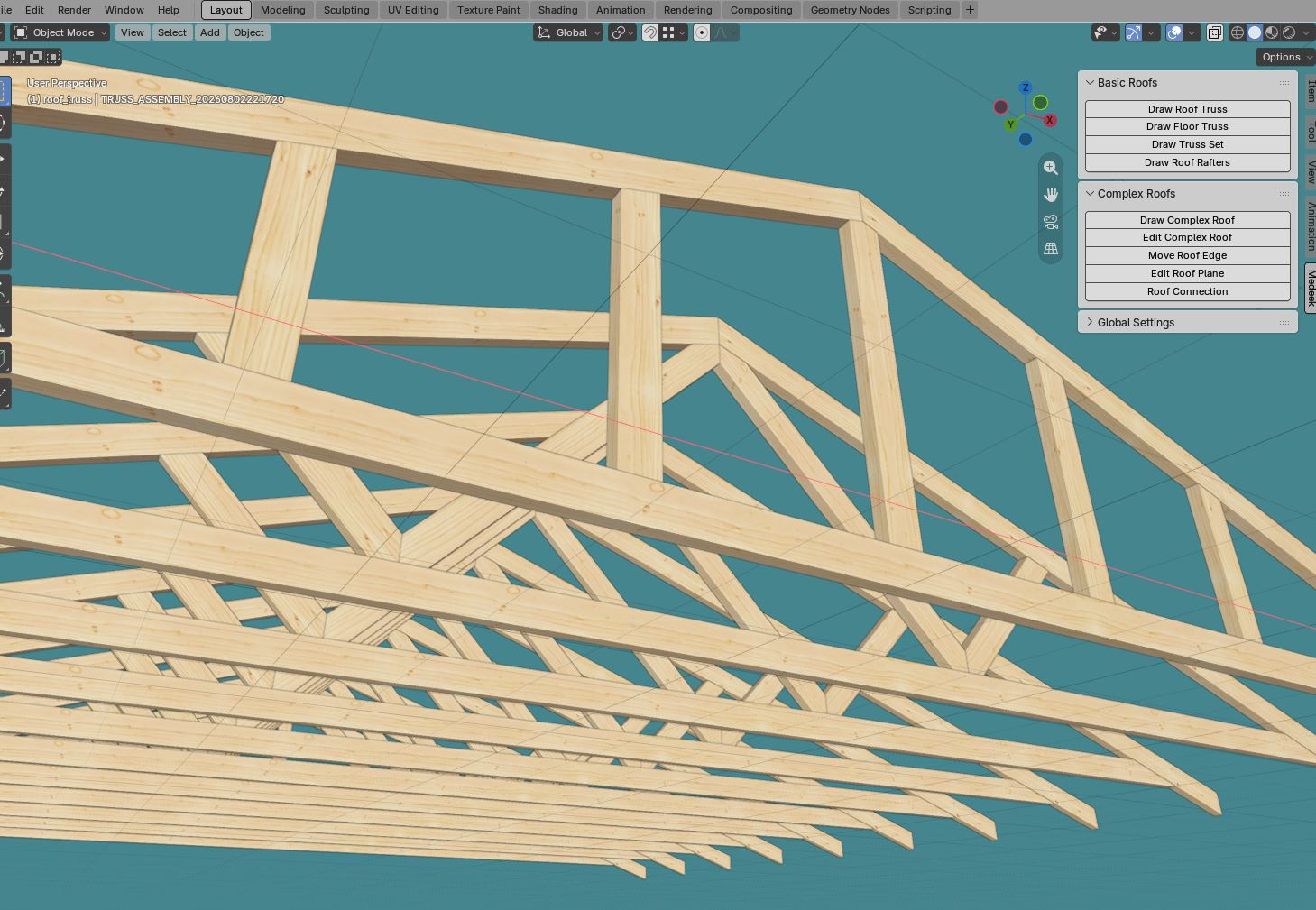Viewport: 1316px width, 910px height.
Task: Switch perspective/orthographic with the grid icon
Action: click(1051, 249)
